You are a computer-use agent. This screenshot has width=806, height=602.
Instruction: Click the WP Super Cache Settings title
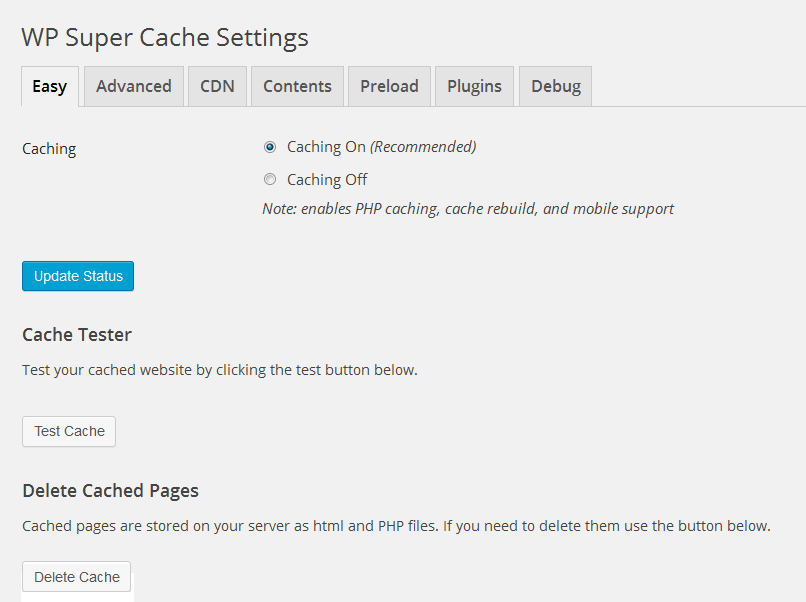point(165,38)
